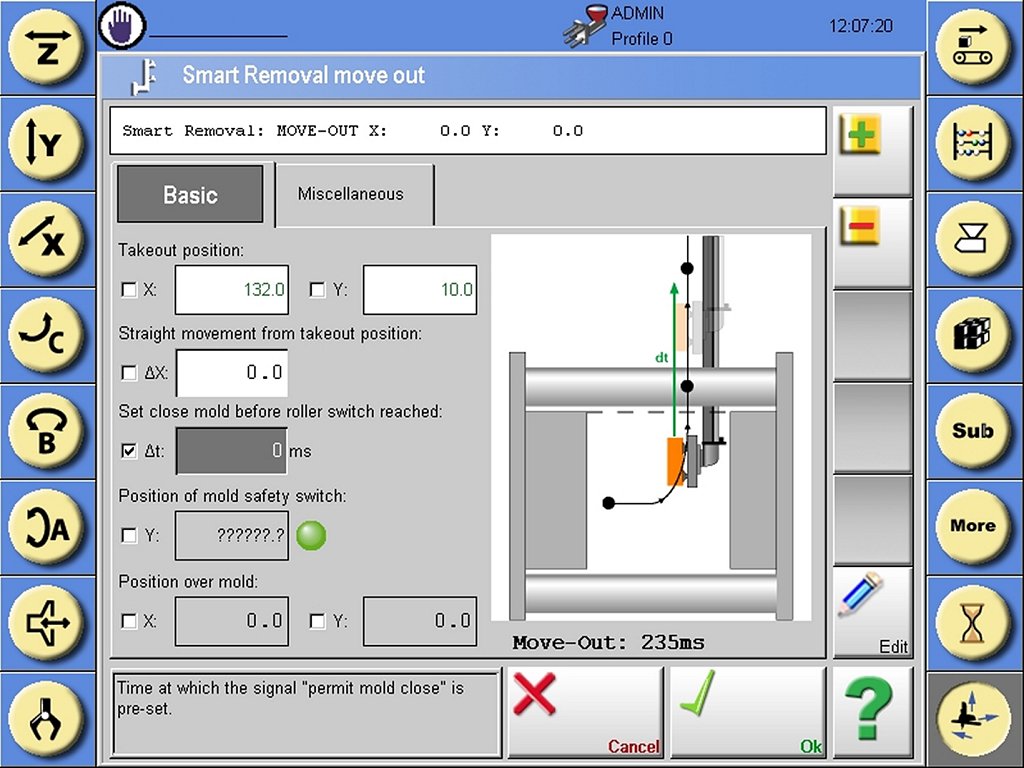
Task: Select the X axis movement icon
Action: coord(48,239)
